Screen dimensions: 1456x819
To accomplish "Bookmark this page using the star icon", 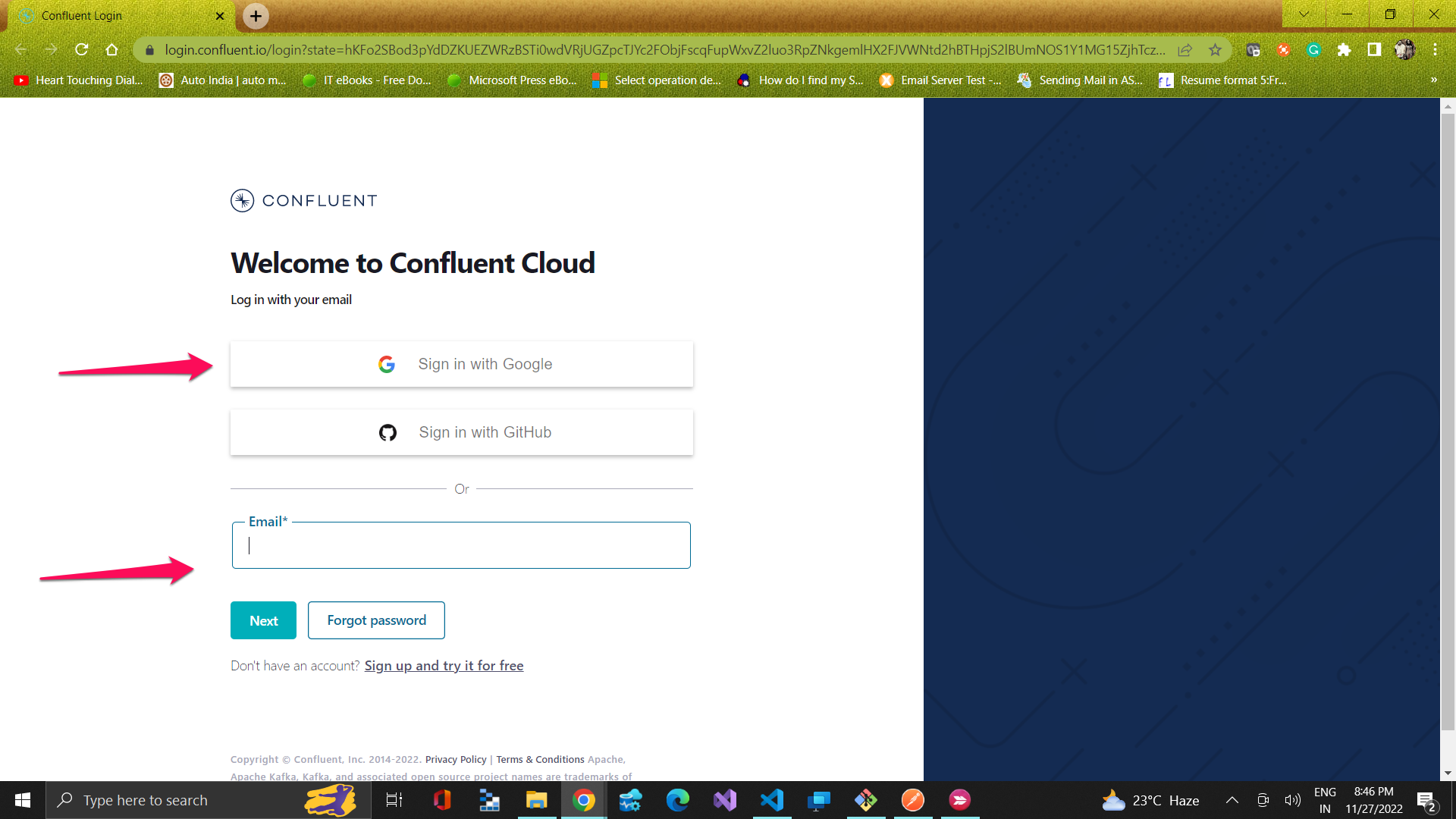I will [x=1216, y=49].
